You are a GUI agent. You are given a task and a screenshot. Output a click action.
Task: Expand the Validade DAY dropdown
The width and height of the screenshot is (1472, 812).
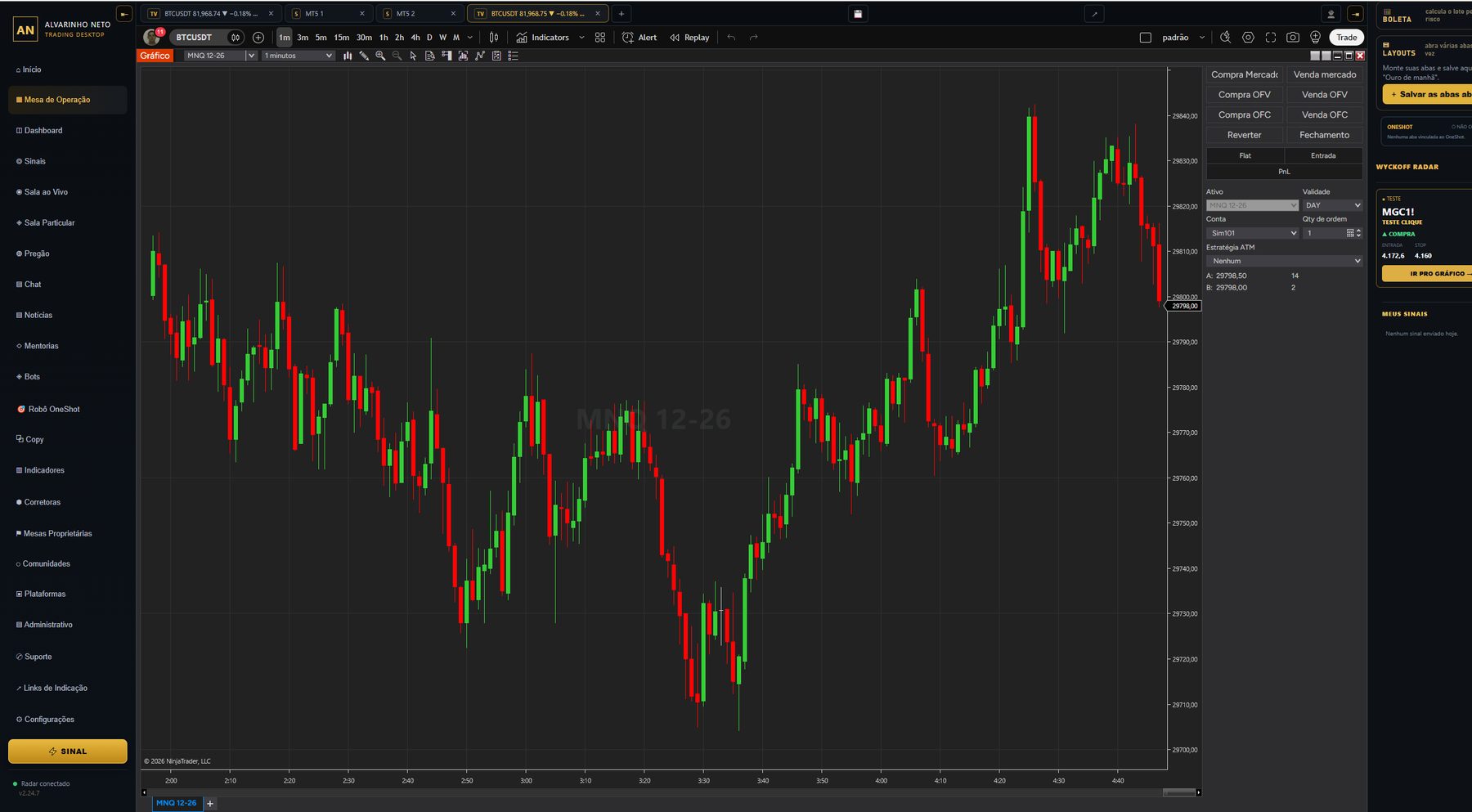(1332, 205)
